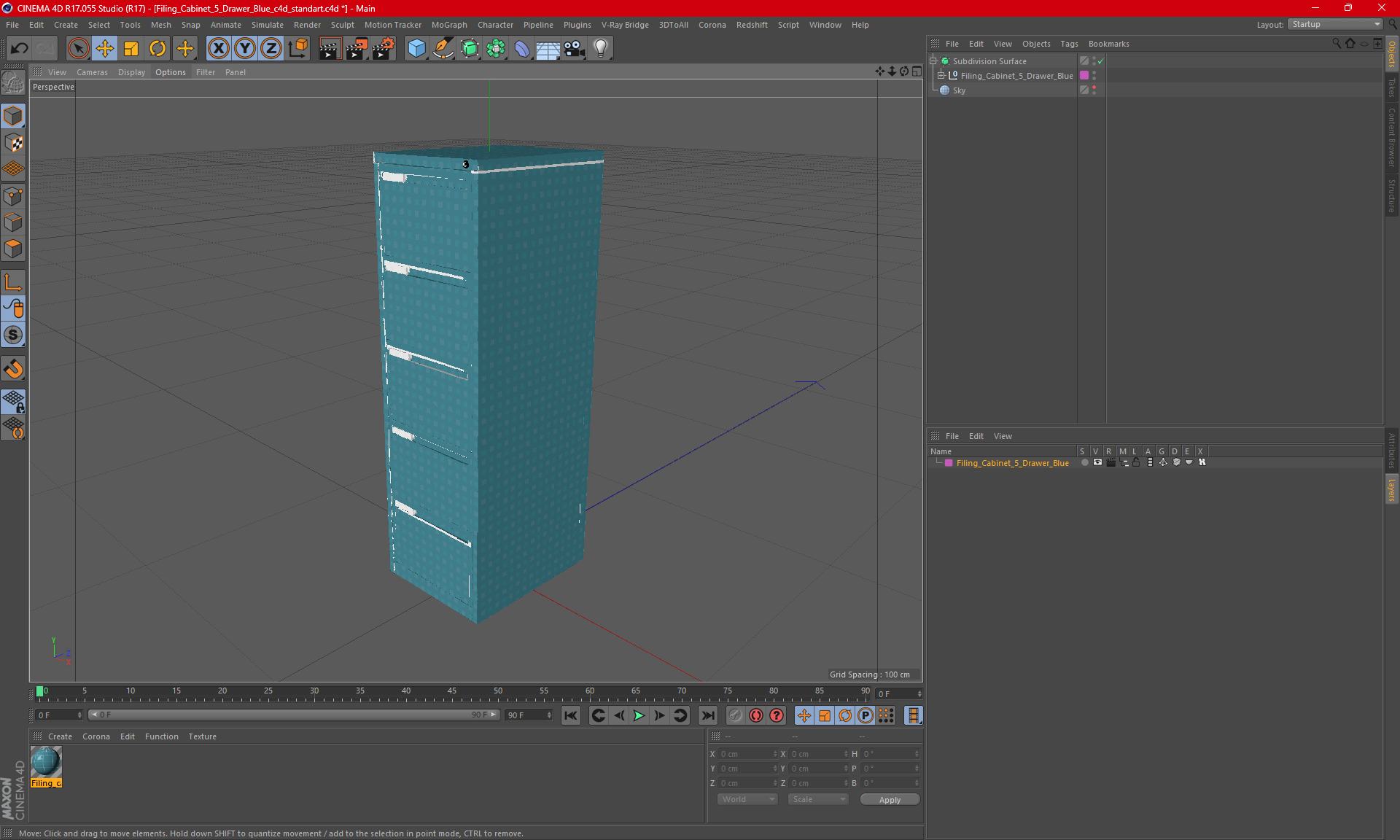Switch to Texture mode in left sidebar
This screenshot has height=840, width=1400.
14,143
